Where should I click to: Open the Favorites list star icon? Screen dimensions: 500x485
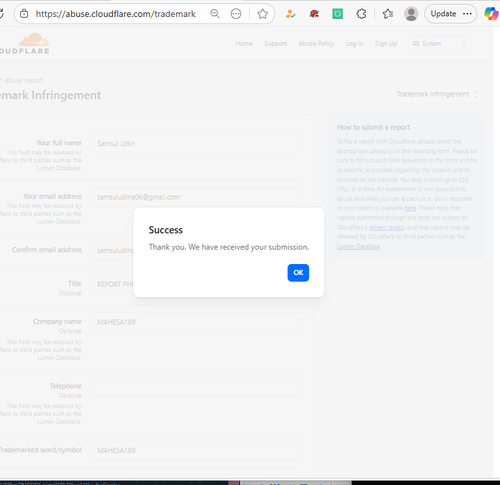(388, 14)
